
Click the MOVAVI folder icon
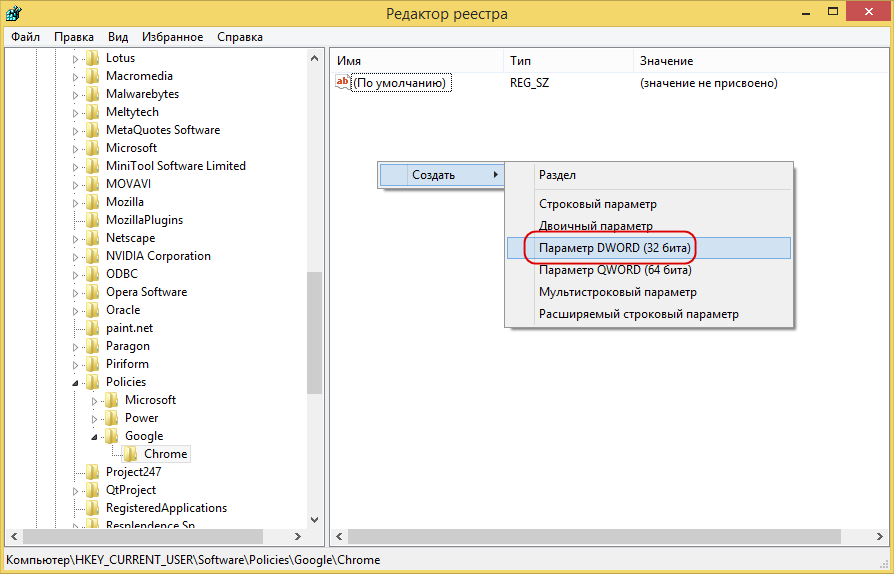pyautogui.click(x=92, y=184)
